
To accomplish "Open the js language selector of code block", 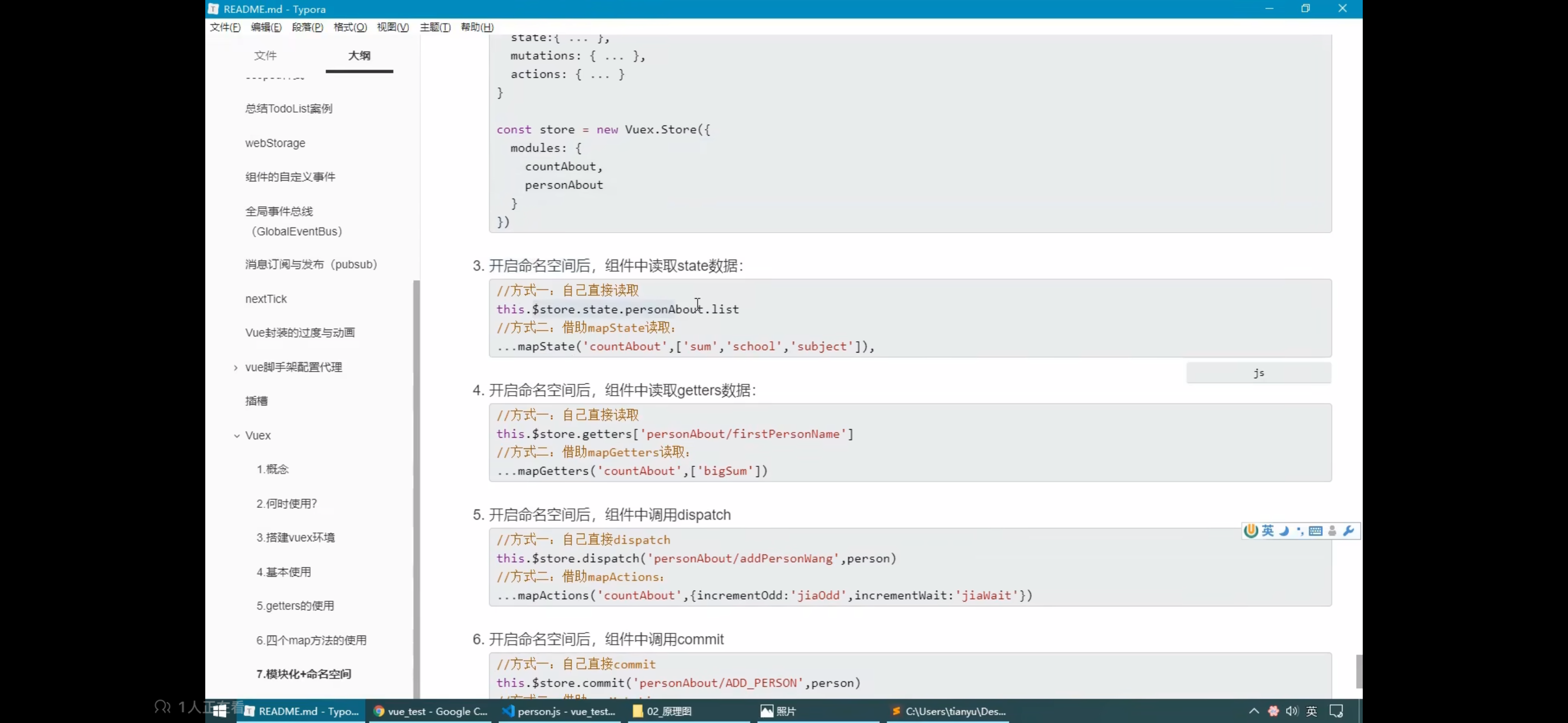I will coord(1258,373).
